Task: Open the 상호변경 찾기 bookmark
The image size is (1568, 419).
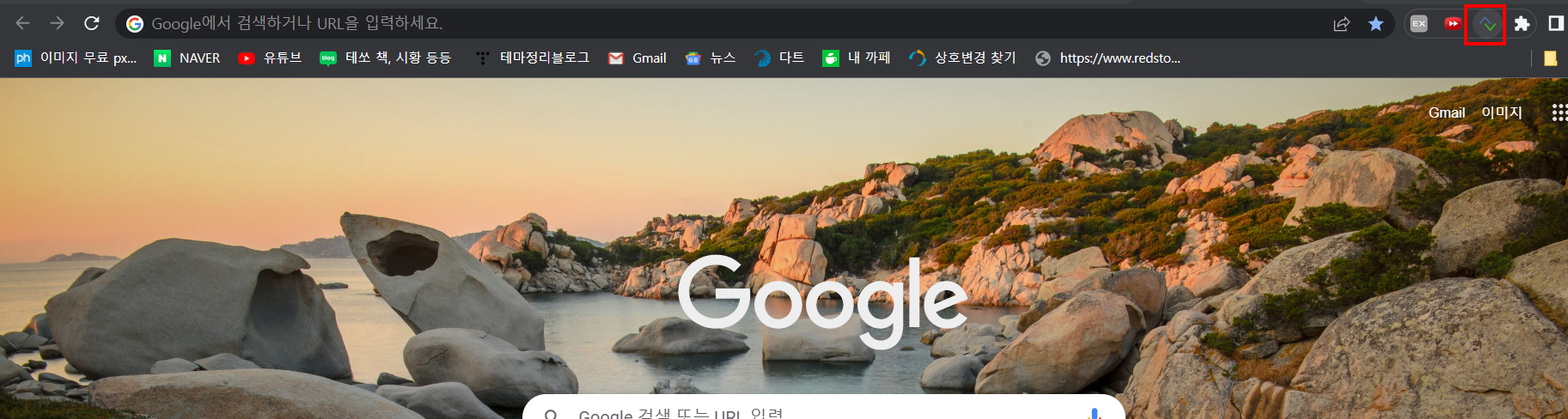Action: click(x=962, y=58)
